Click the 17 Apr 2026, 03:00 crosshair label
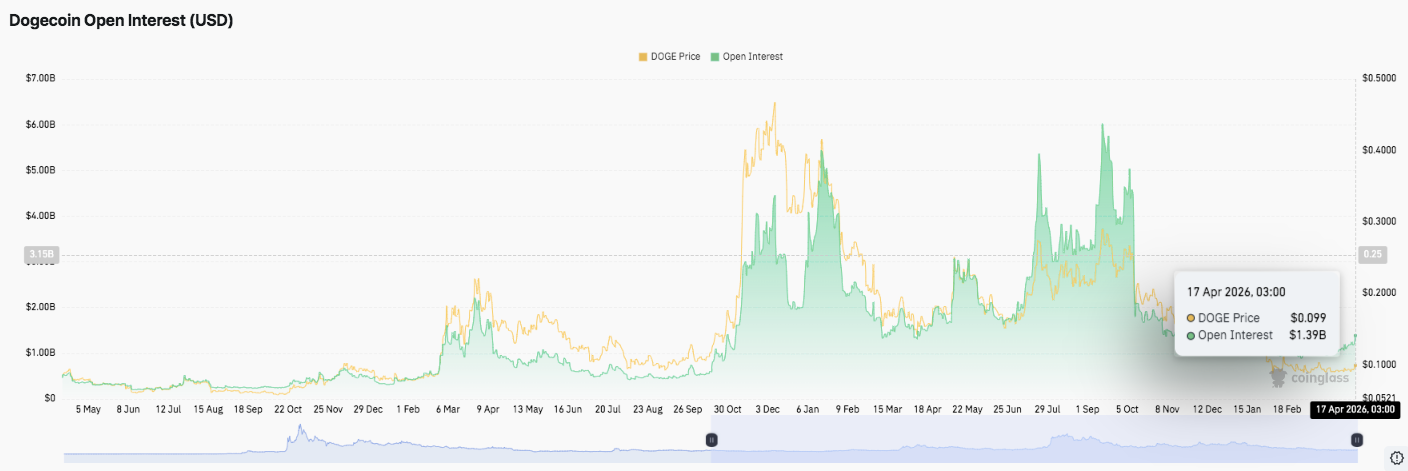Image resolution: width=1408 pixels, height=471 pixels. point(1353,409)
